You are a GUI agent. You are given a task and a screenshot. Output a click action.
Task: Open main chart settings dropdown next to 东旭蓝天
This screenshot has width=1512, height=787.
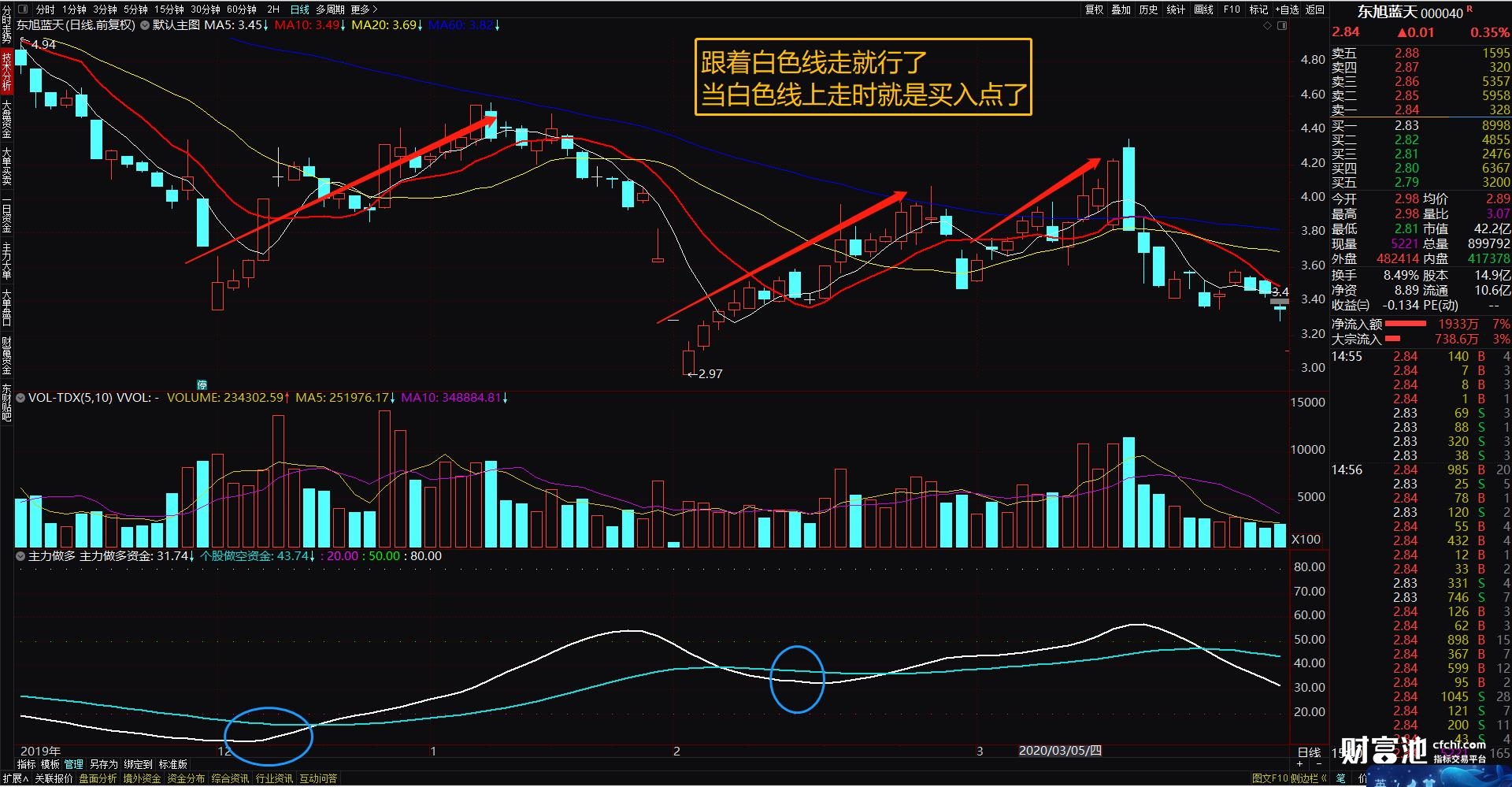144,25
